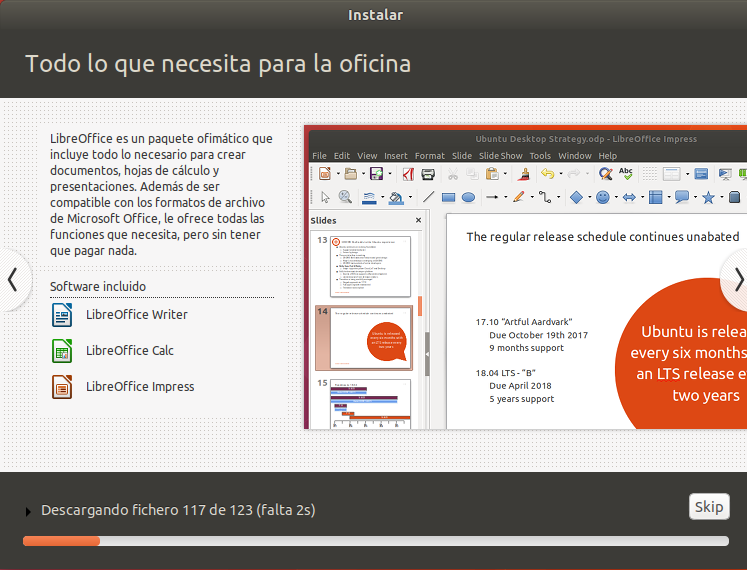Open the Edit menu in Impress
Image resolution: width=747 pixels, height=570 pixels.
point(342,156)
